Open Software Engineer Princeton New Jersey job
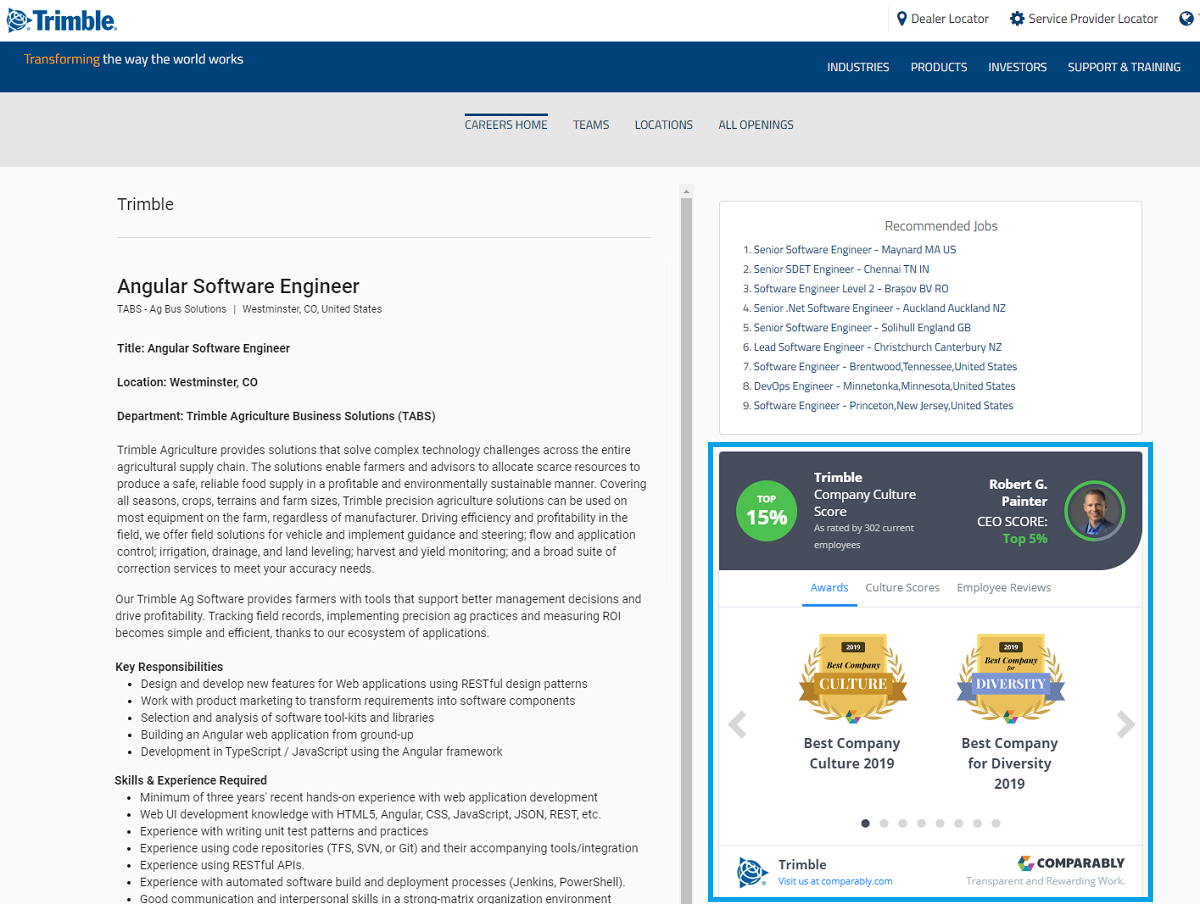1200x904 pixels. 883,406
